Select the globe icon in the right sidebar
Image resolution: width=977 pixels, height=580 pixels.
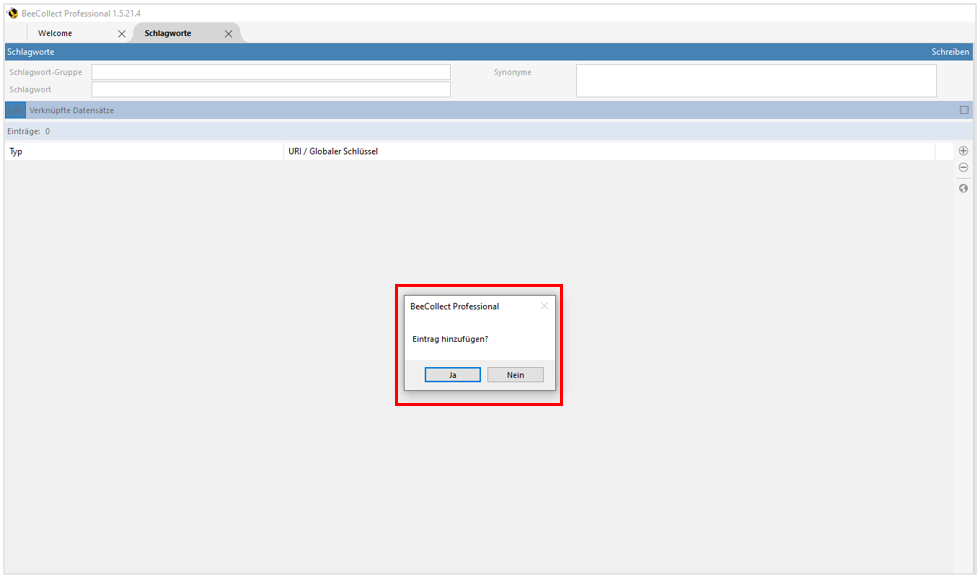click(963, 188)
